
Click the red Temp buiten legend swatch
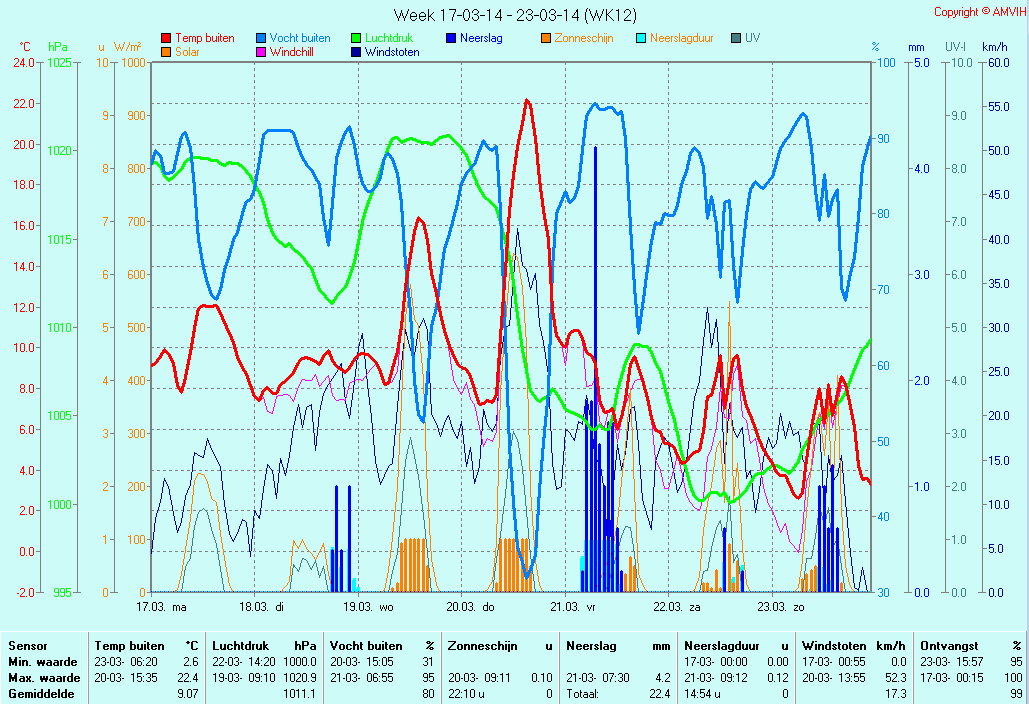166,39
